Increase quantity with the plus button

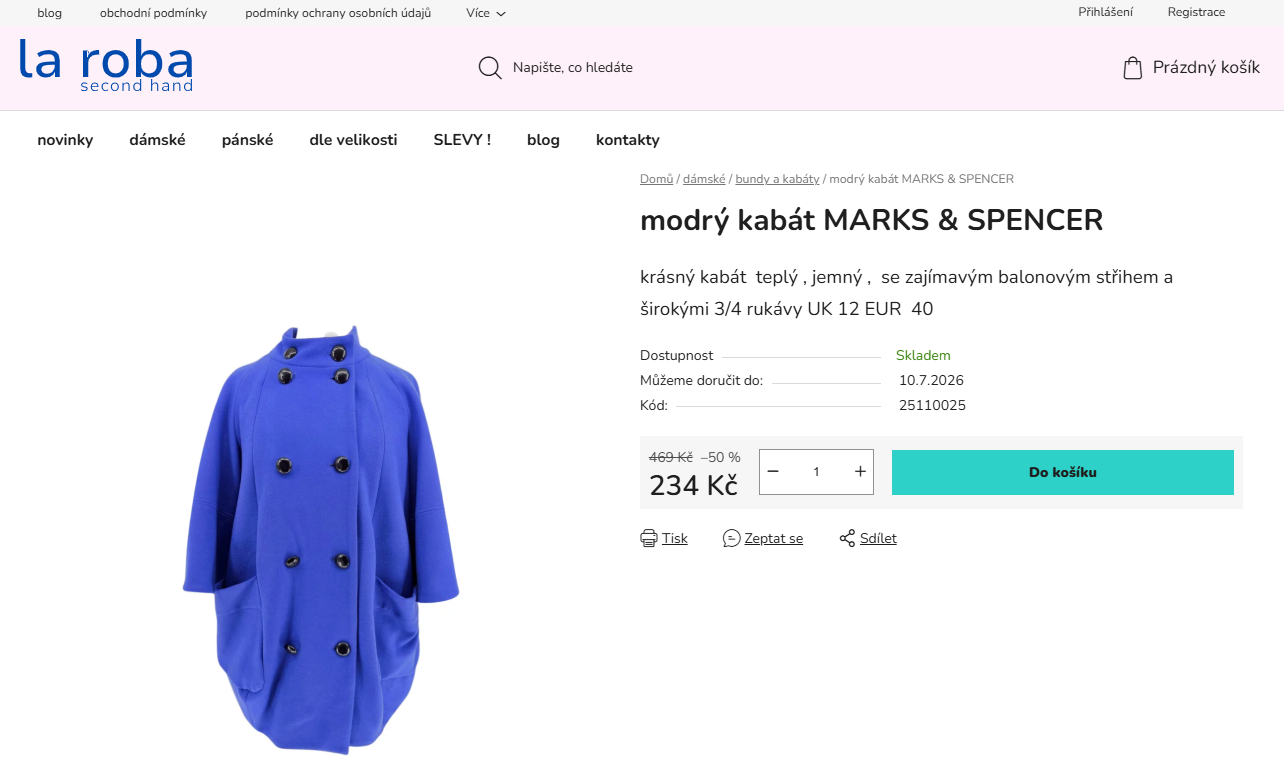[x=860, y=472]
